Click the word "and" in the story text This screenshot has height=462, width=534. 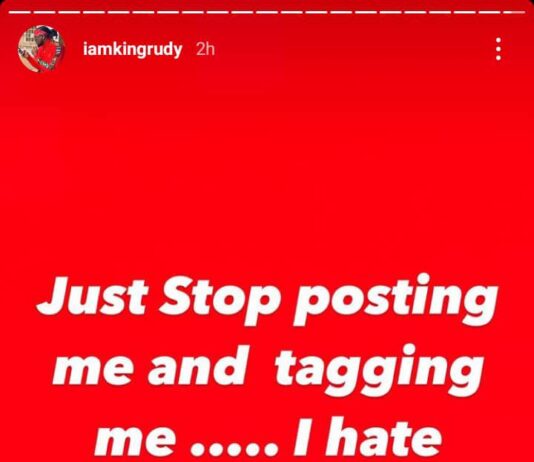(197, 366)
